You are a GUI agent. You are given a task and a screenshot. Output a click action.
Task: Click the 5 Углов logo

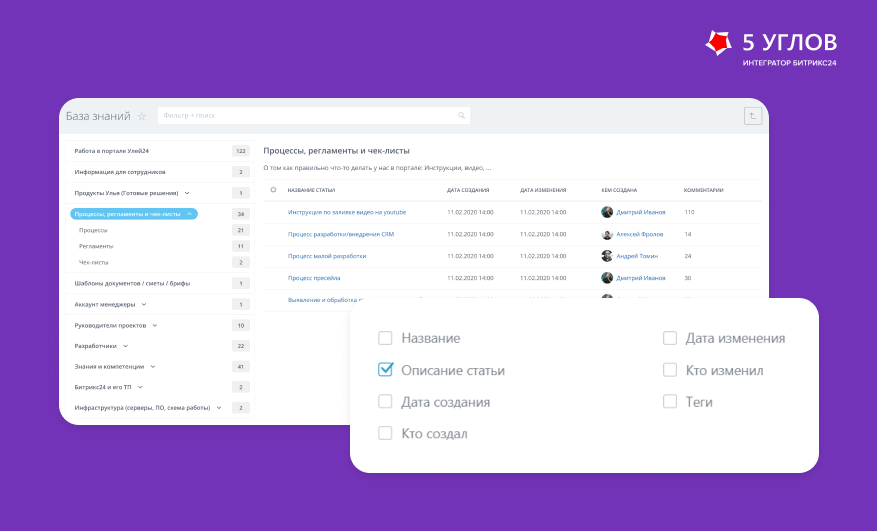tap(771, 48)
